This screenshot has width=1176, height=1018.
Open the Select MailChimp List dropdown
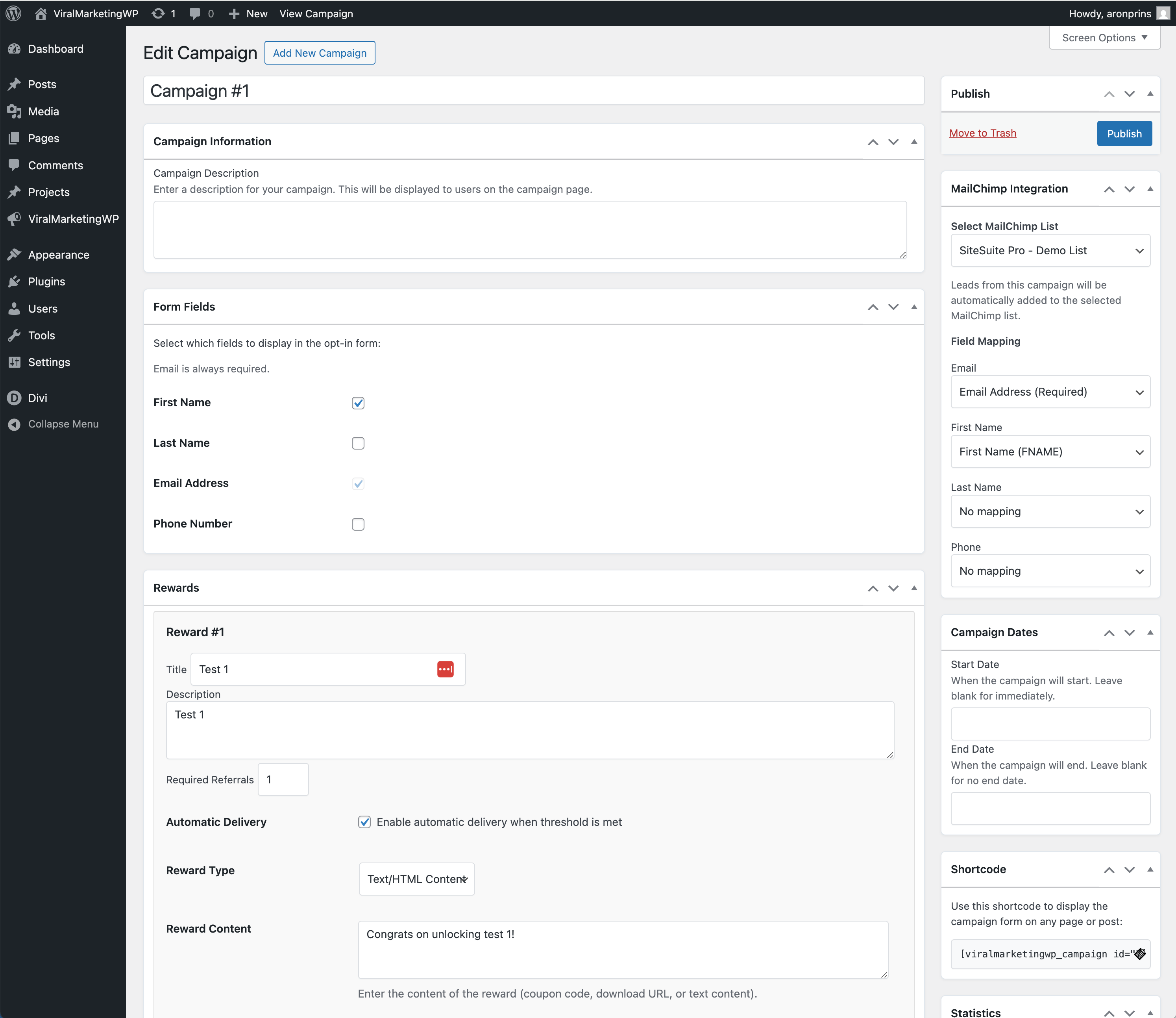(1050, 250)
